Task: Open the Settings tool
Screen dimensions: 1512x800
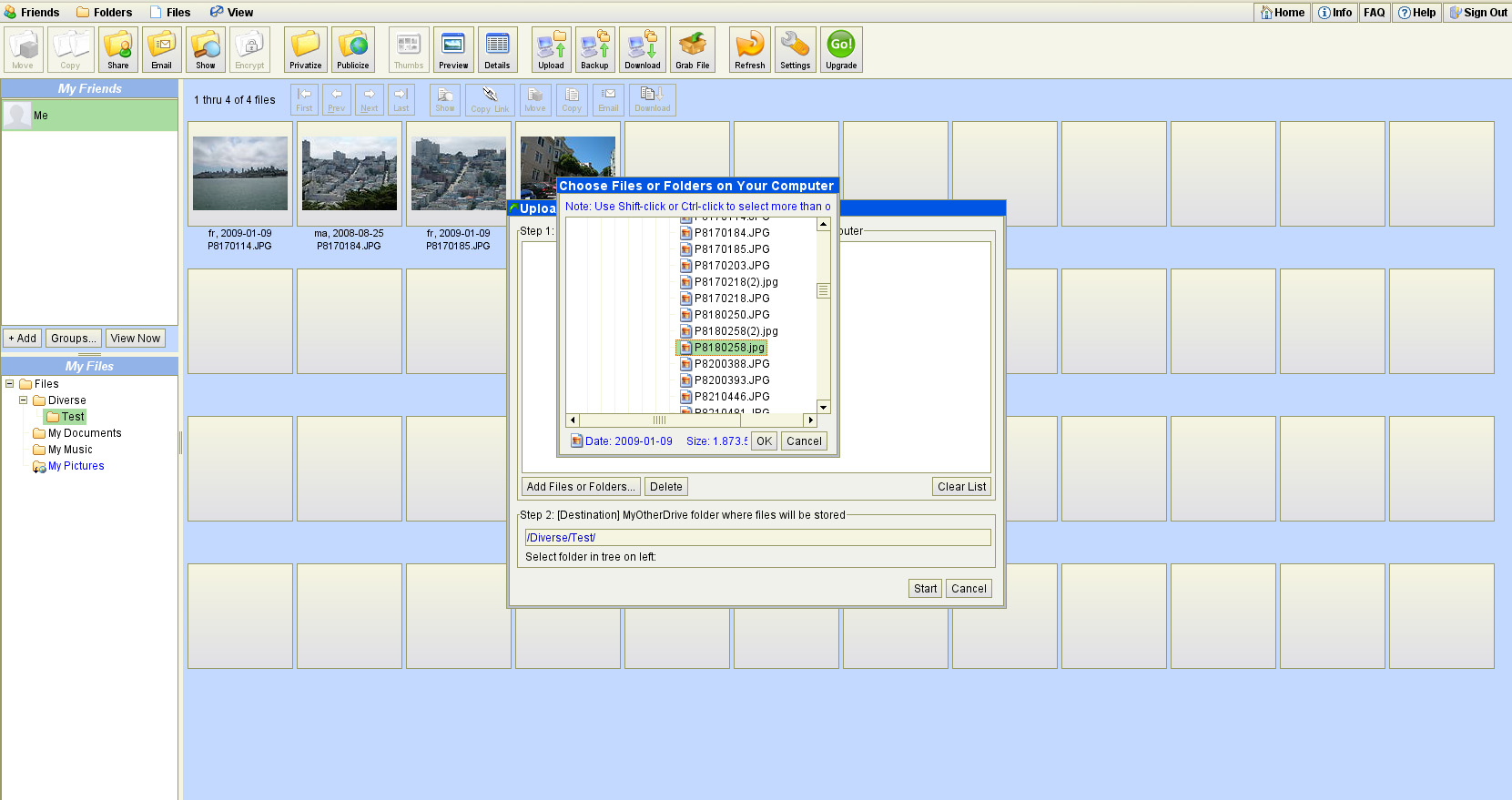Action: coord(795,49)
